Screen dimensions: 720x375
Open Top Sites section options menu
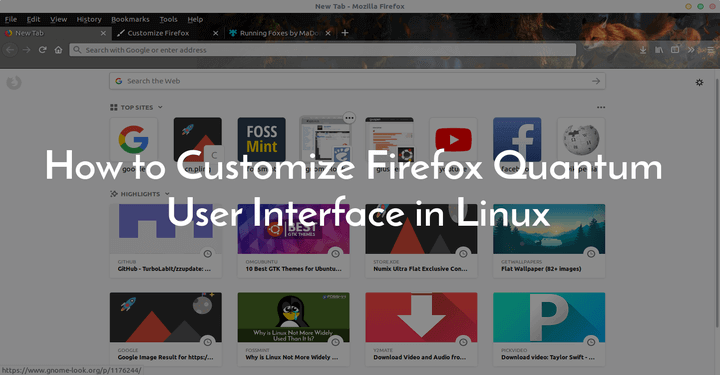[x=601, y=107]
